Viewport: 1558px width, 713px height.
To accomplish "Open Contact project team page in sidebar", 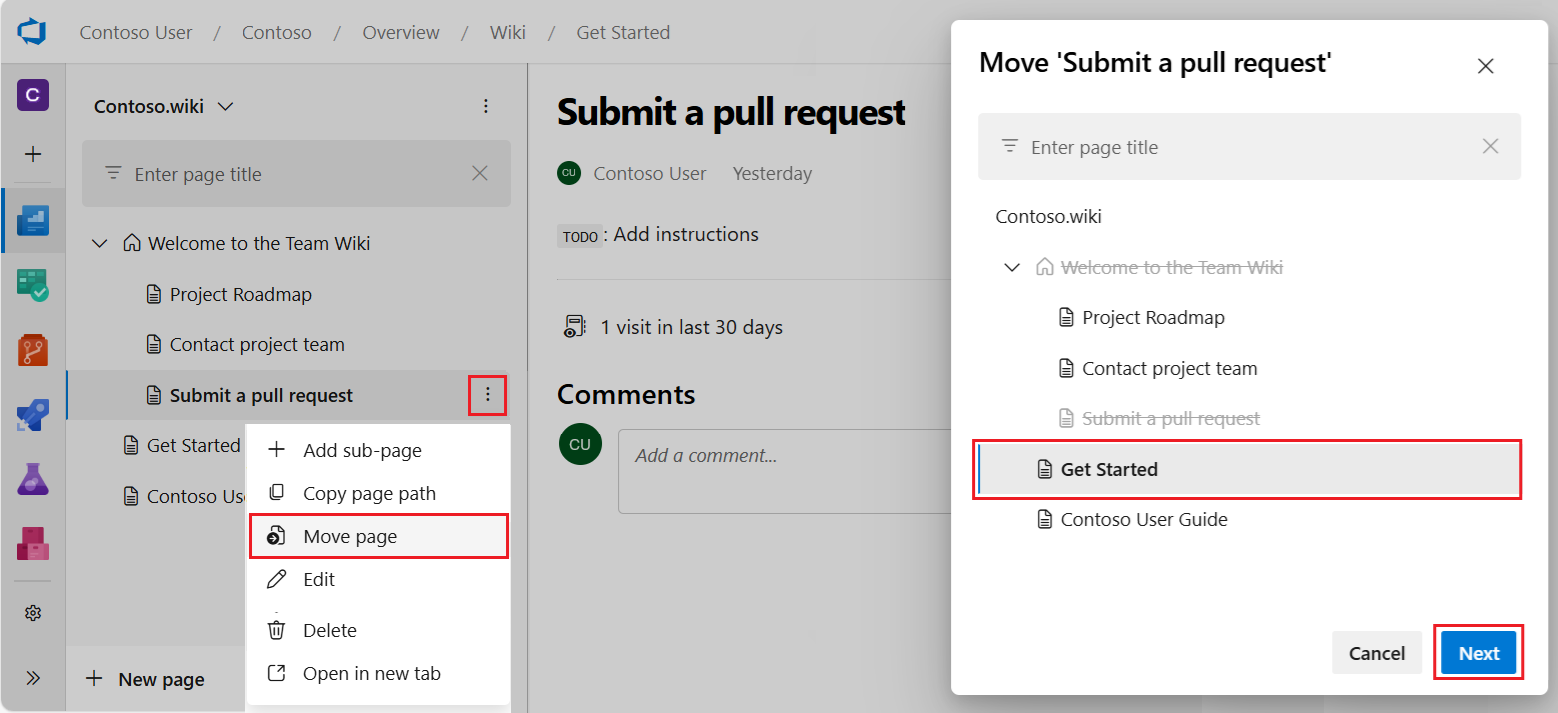I will (257, 344).
